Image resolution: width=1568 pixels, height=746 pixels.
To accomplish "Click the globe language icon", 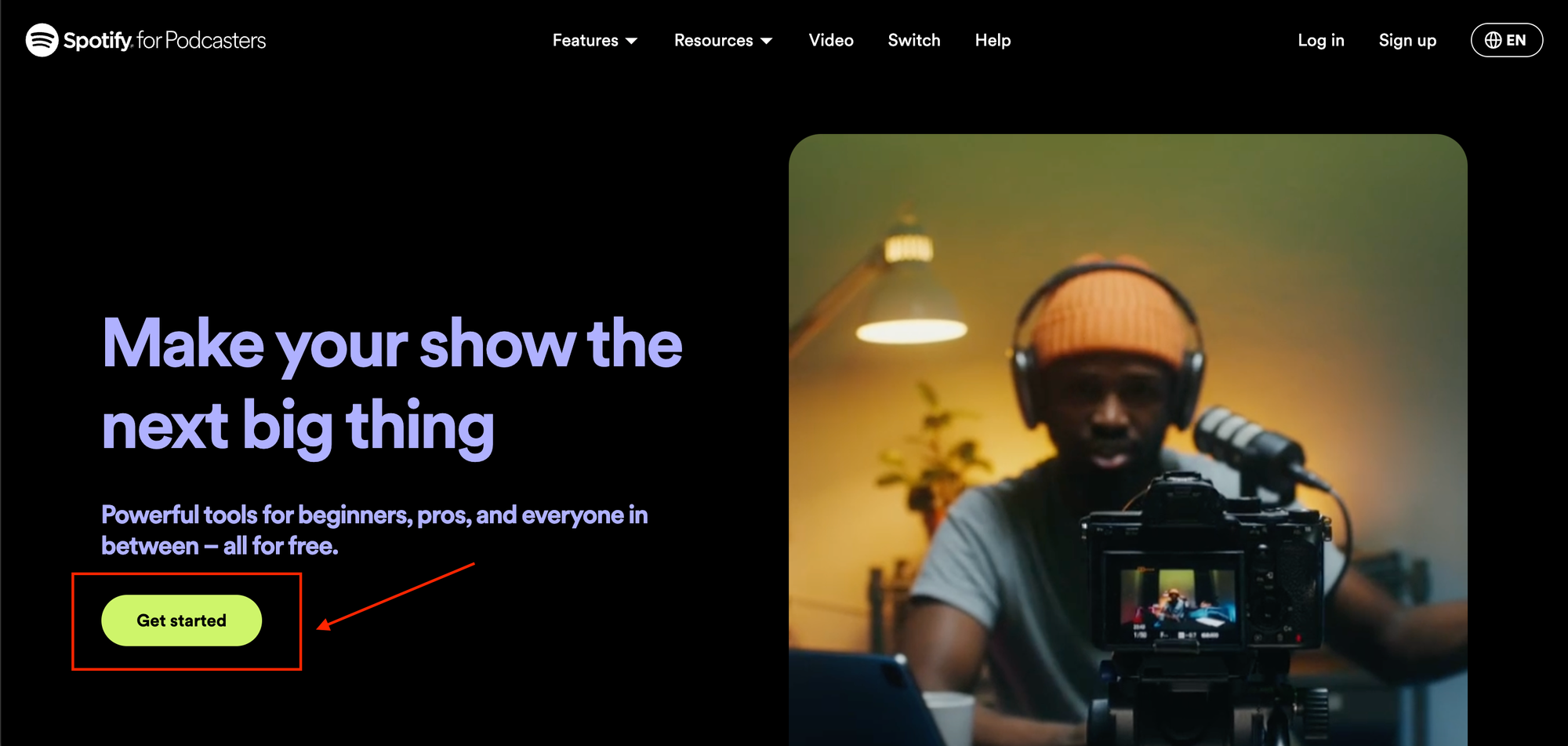I will (1493, 40).
